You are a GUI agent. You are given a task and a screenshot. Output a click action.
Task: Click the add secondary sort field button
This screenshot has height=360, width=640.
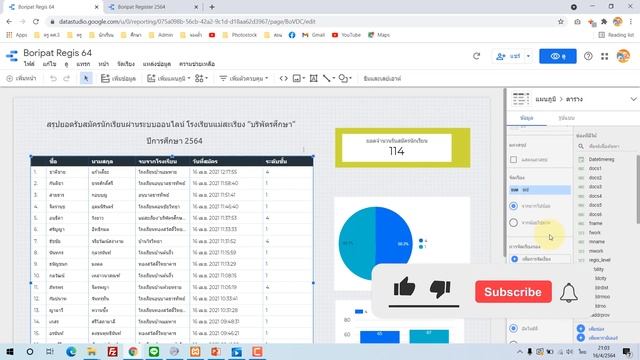pos(539,259)
